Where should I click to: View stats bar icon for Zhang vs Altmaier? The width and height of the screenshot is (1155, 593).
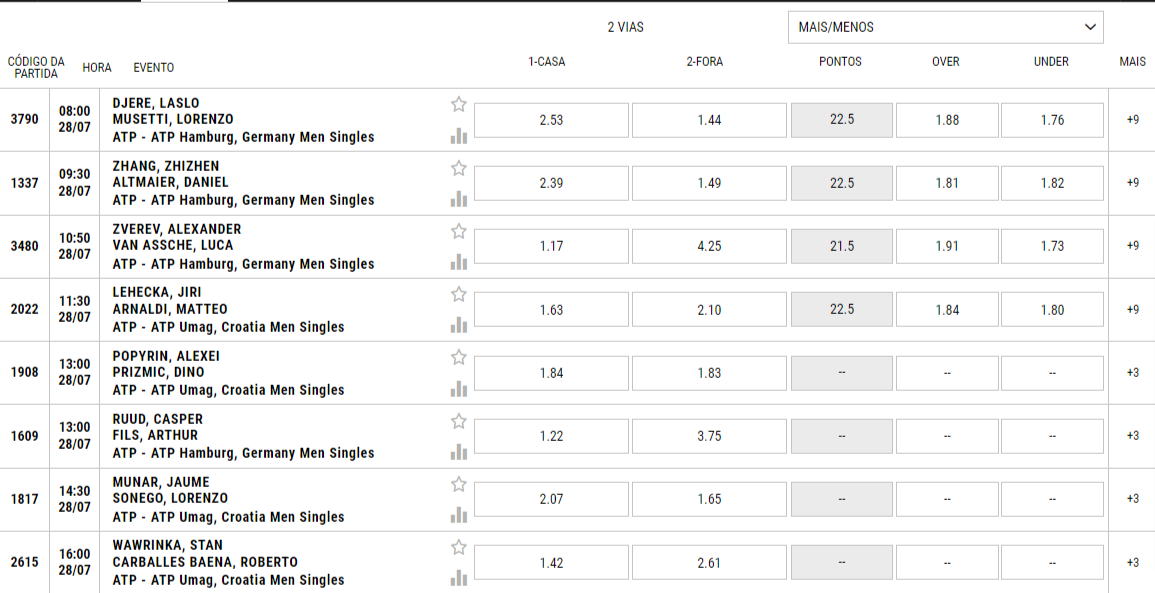(459, 199)
